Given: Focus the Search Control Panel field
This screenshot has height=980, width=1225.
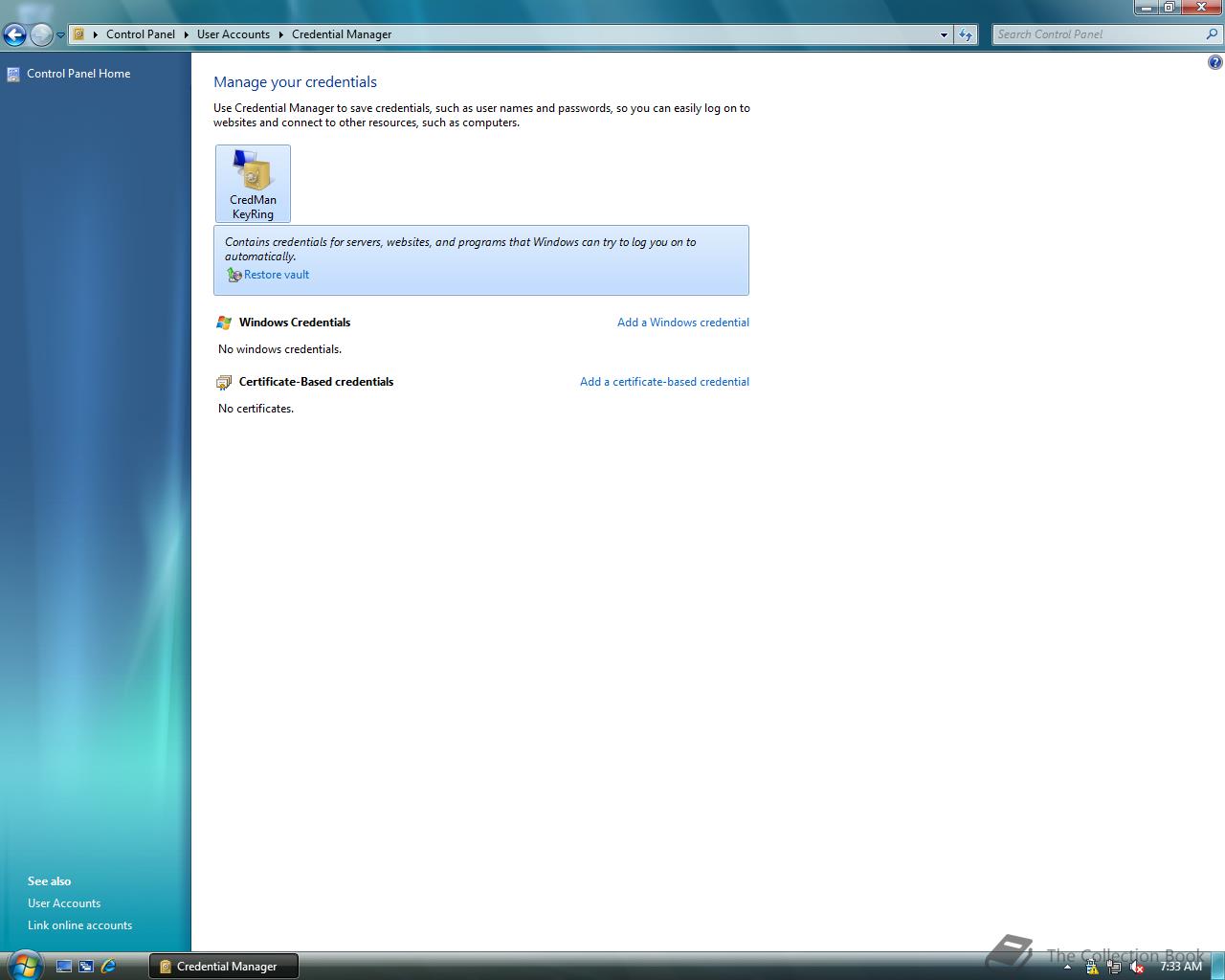Looking at the screenshot, I should (1099, 34).
